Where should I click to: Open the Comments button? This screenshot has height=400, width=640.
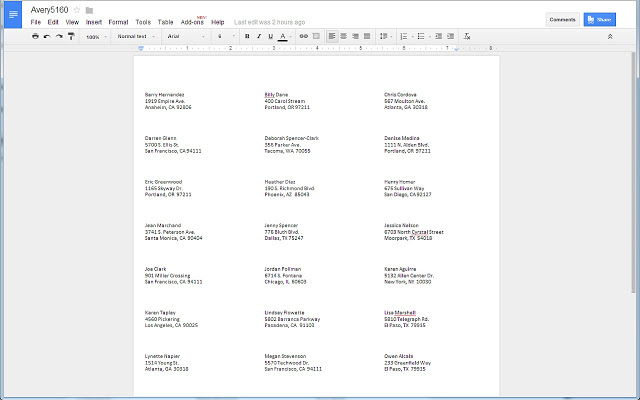[562, 20]
